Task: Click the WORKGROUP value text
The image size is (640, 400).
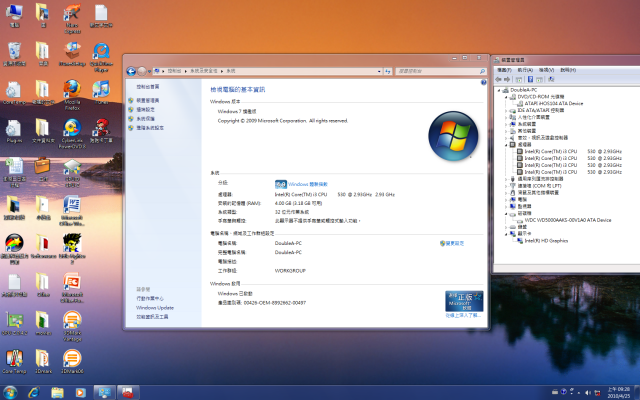Action: coord(290,271)
